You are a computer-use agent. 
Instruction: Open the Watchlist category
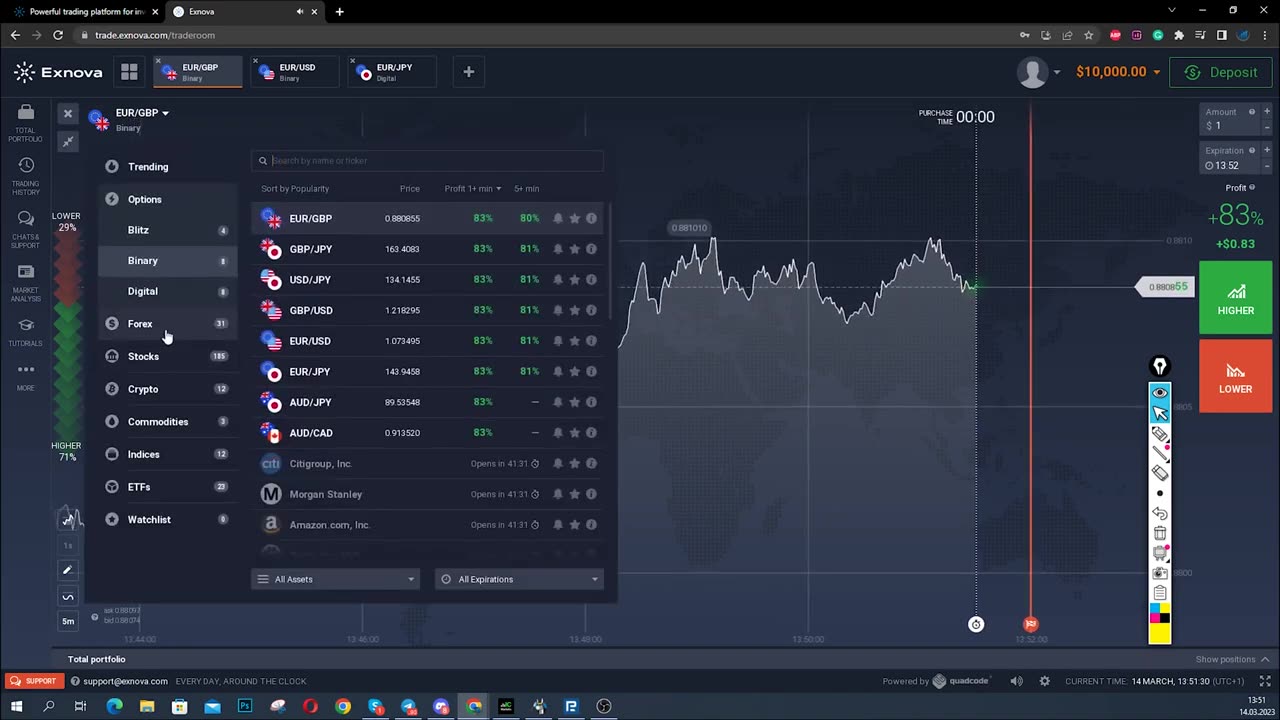[x=167, y=520]
